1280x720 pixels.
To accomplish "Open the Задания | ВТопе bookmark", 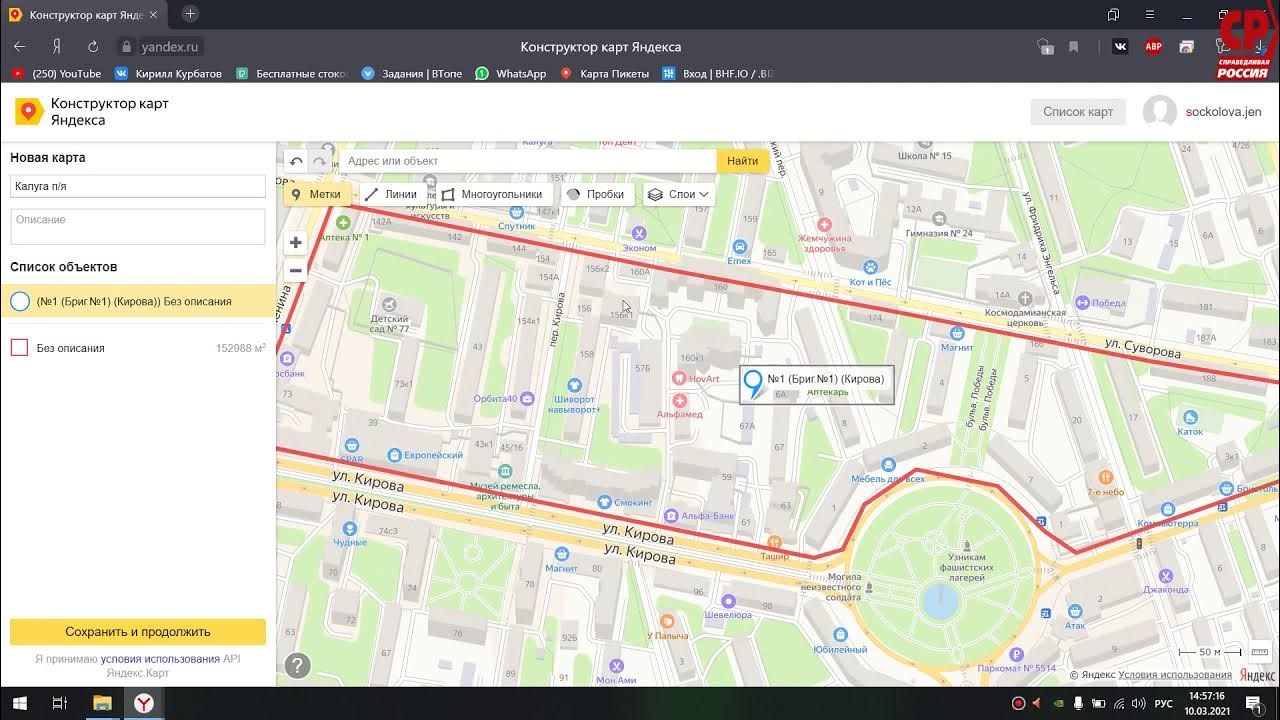I will click(x=412, y=74).
